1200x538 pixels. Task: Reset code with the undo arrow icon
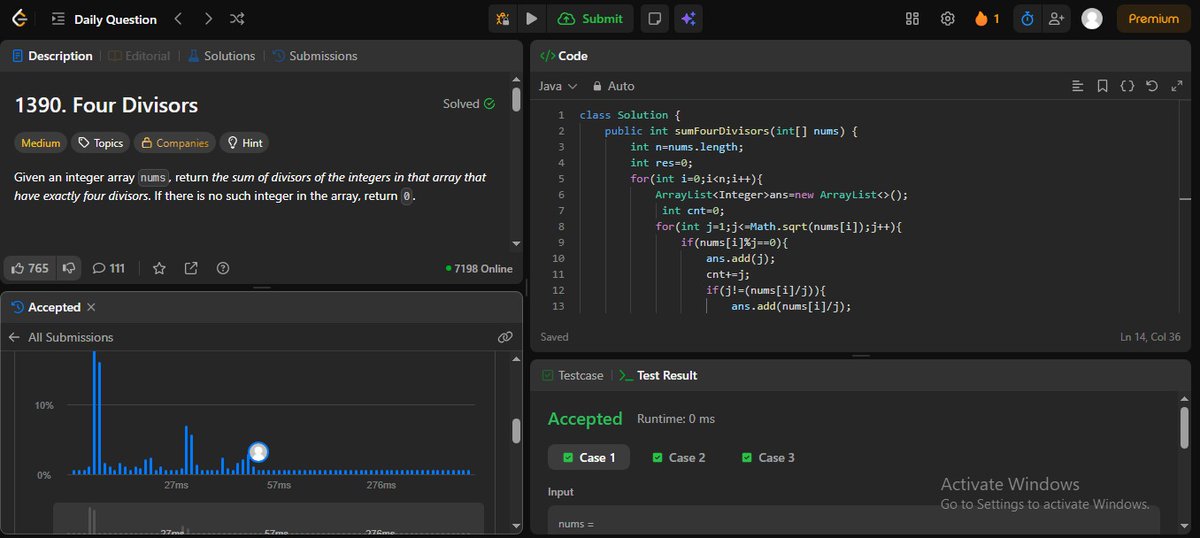(x=1152, y=86)
